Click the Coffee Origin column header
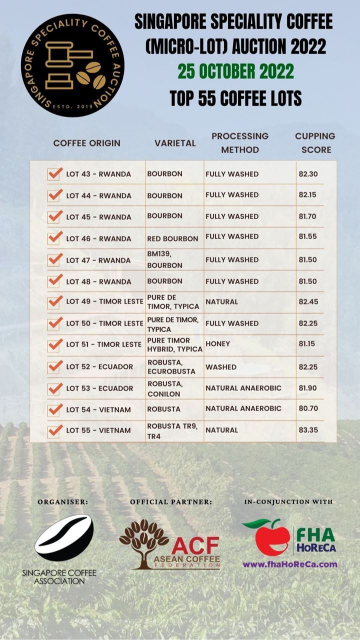 (87, 143)
